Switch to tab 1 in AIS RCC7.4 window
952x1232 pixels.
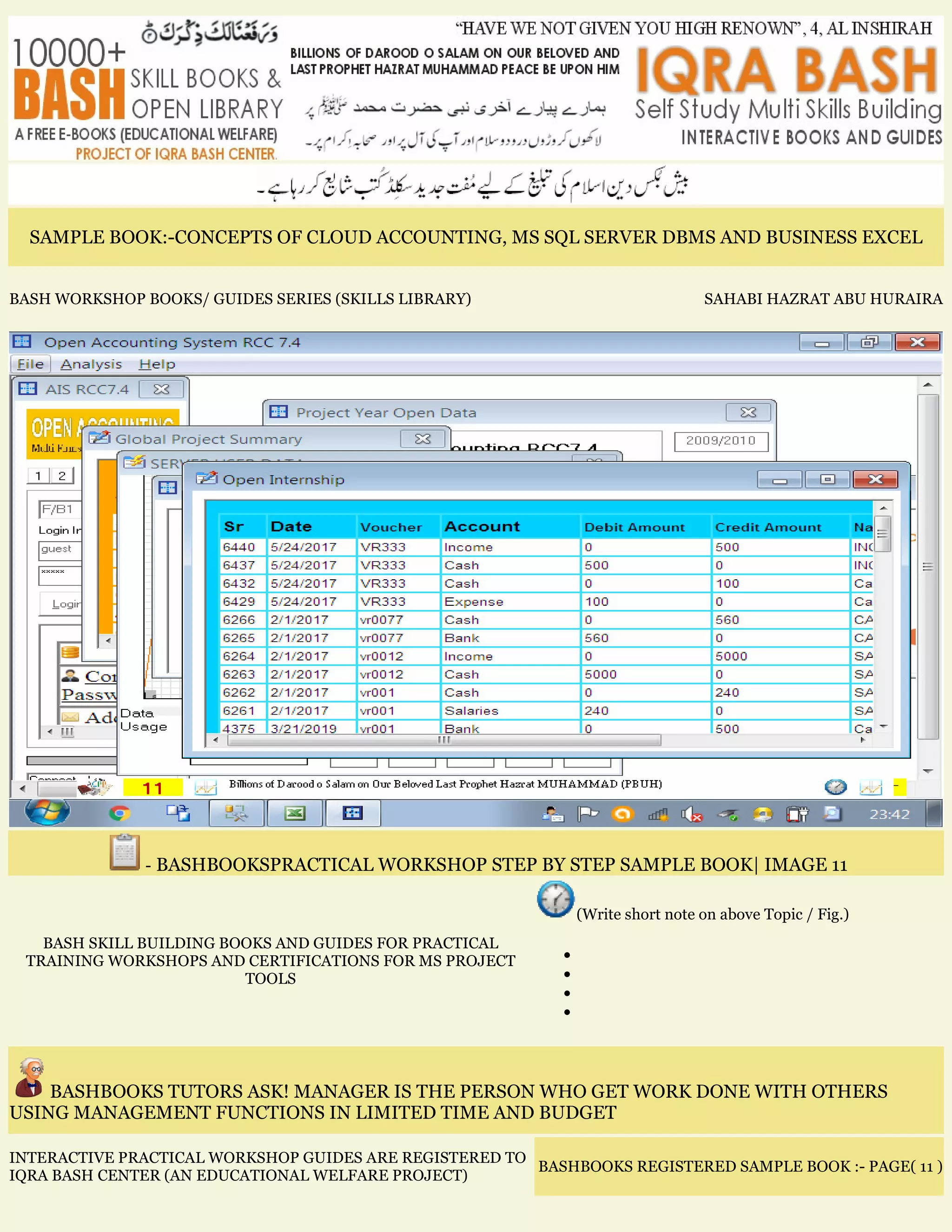(x=39, y=476)
